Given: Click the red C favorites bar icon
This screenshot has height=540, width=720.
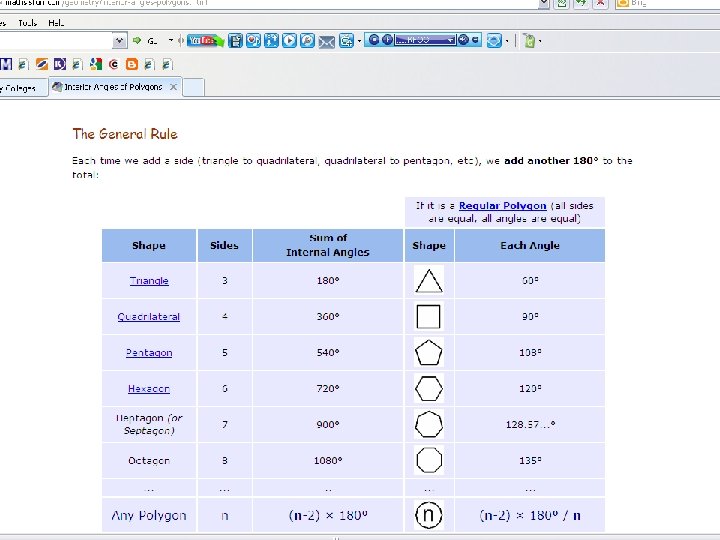Looking at the screenshot, I should point(114,64).
